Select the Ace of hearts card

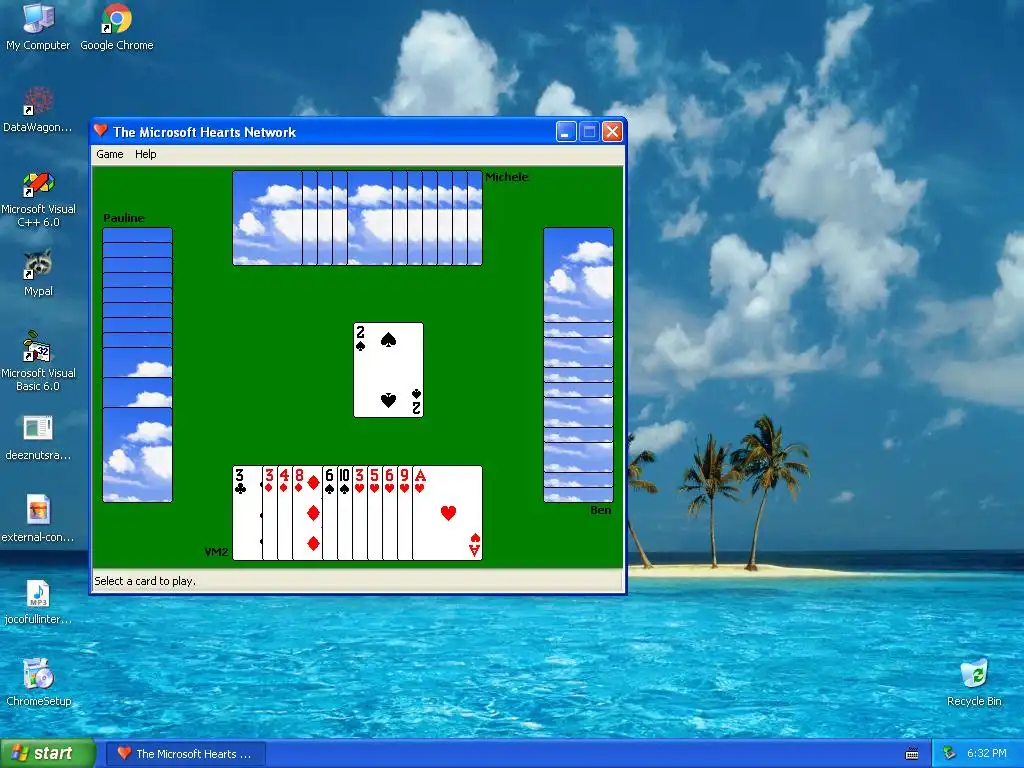coord(448,513)
